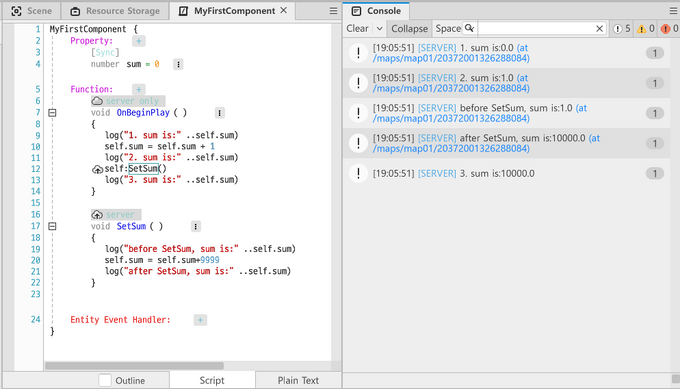Collapse the OnBeginPlay function block
Screen dimensions: 680x389
point(52,113)
